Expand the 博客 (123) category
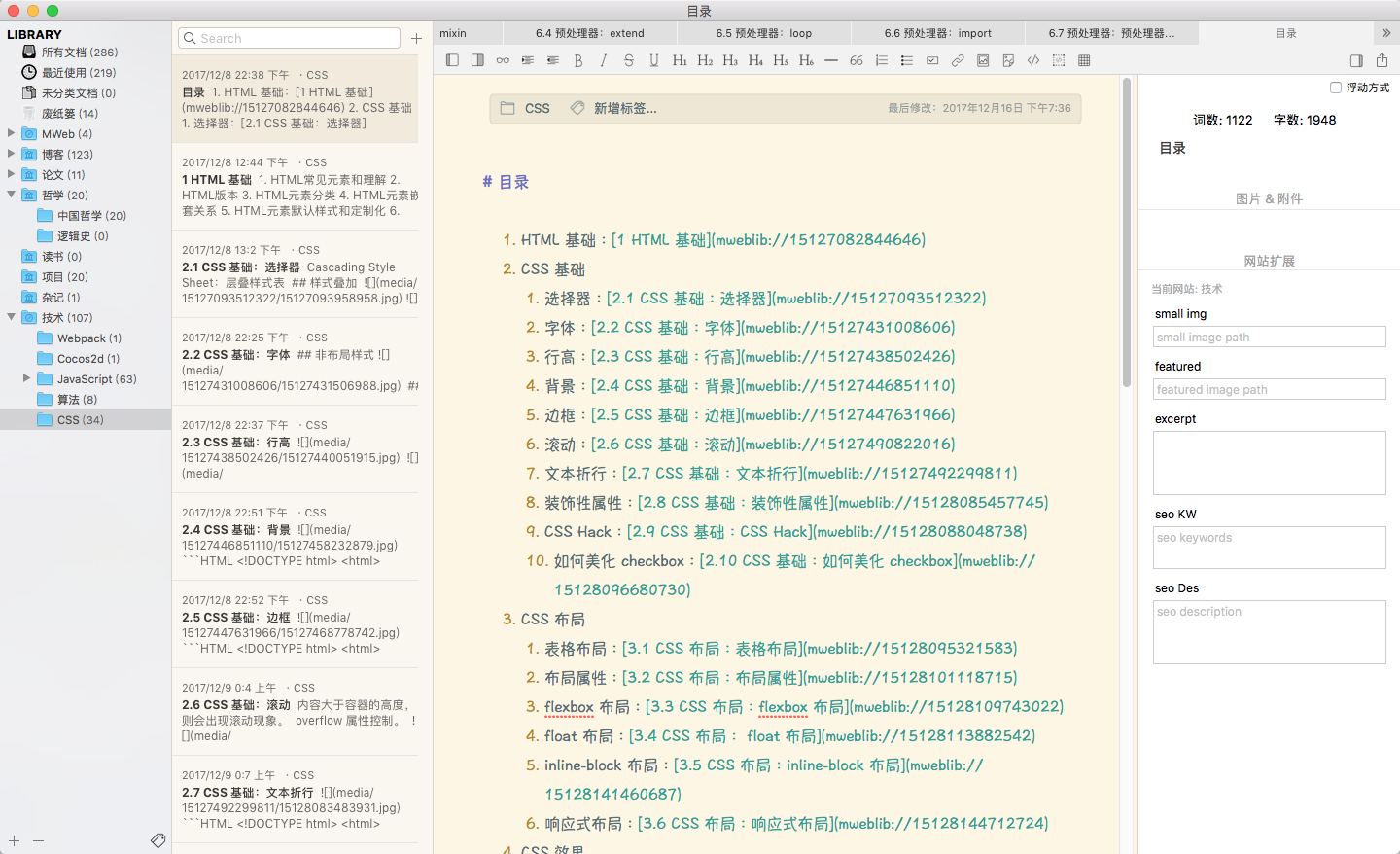 coord(12,154)
